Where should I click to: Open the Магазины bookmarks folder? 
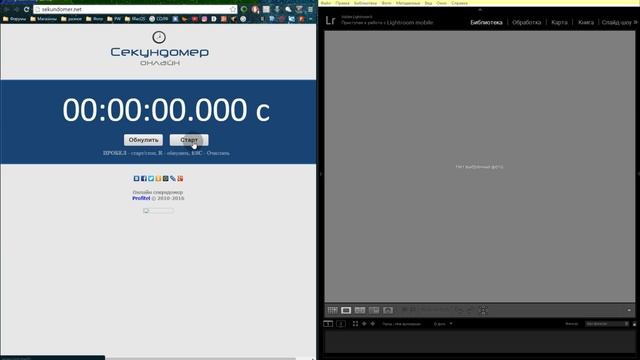pos(43,19)
